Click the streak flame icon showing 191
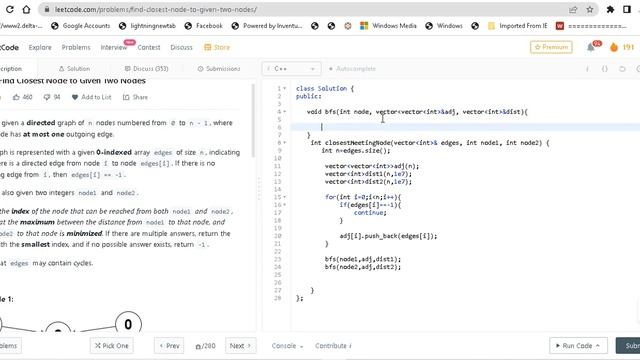This screenshot has height=360, width=640. 614,47
